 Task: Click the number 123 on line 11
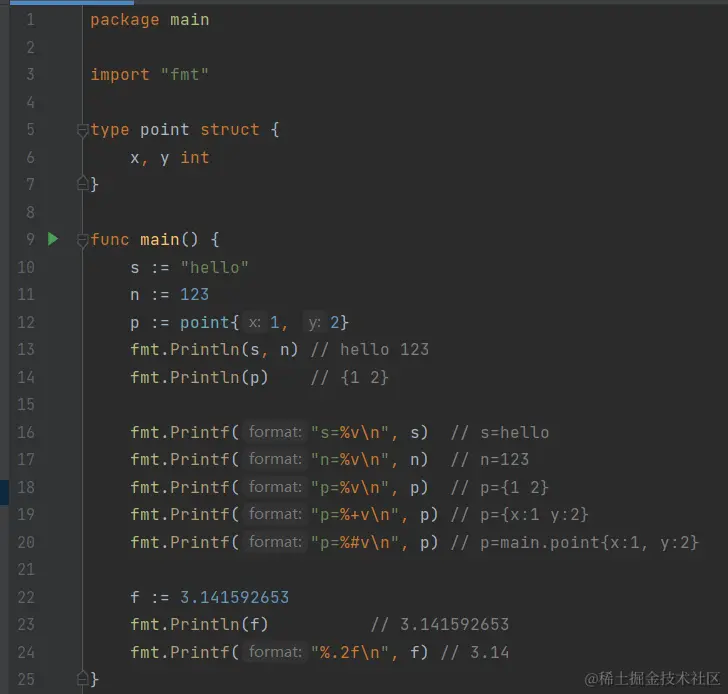(x=195, y=294)
